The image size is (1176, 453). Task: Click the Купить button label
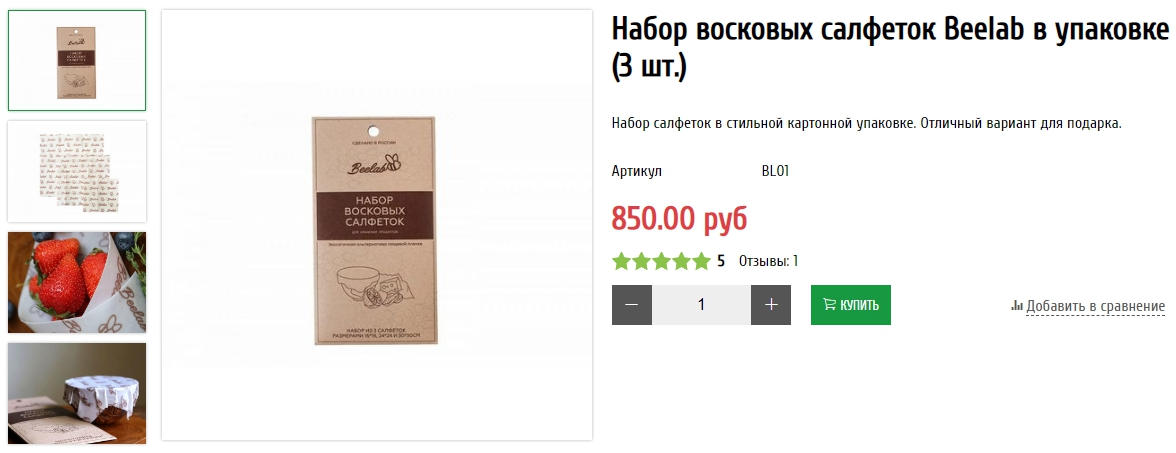point(860,305)
